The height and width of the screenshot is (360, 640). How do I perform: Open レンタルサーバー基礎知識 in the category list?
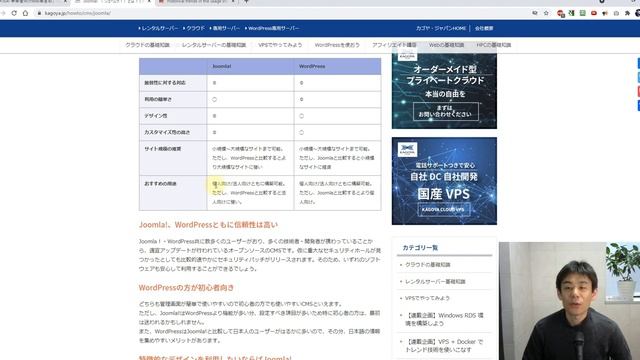pyautogui.click(x=435, y=282)
